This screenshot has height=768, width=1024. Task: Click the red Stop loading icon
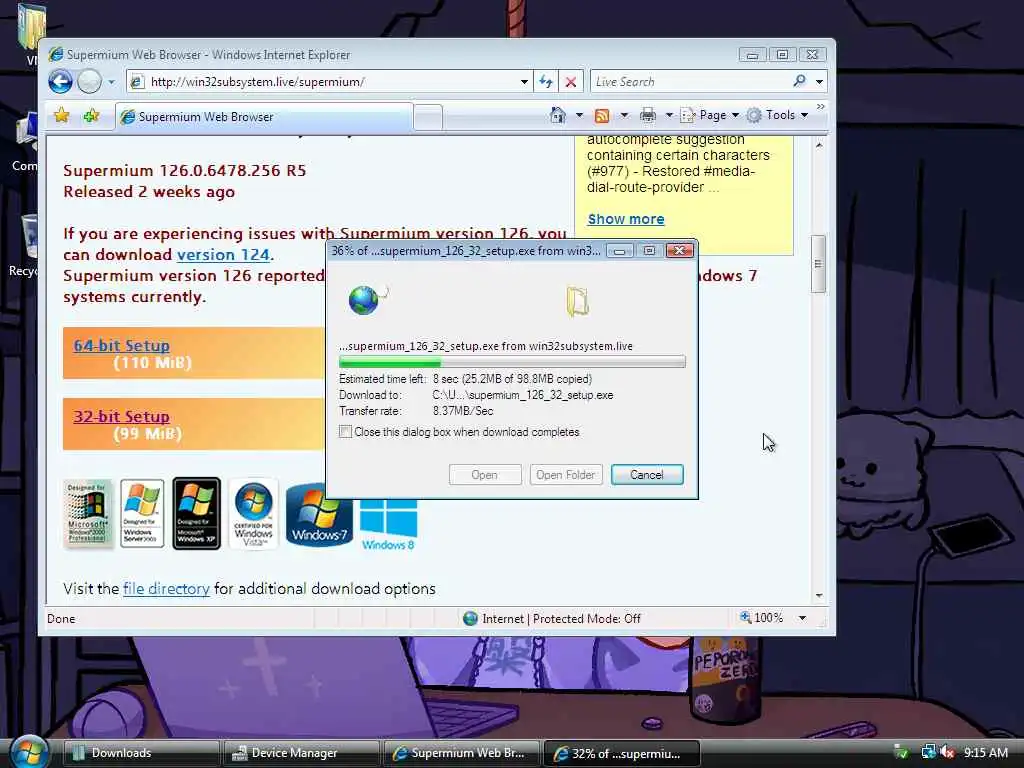click(571, 82)
